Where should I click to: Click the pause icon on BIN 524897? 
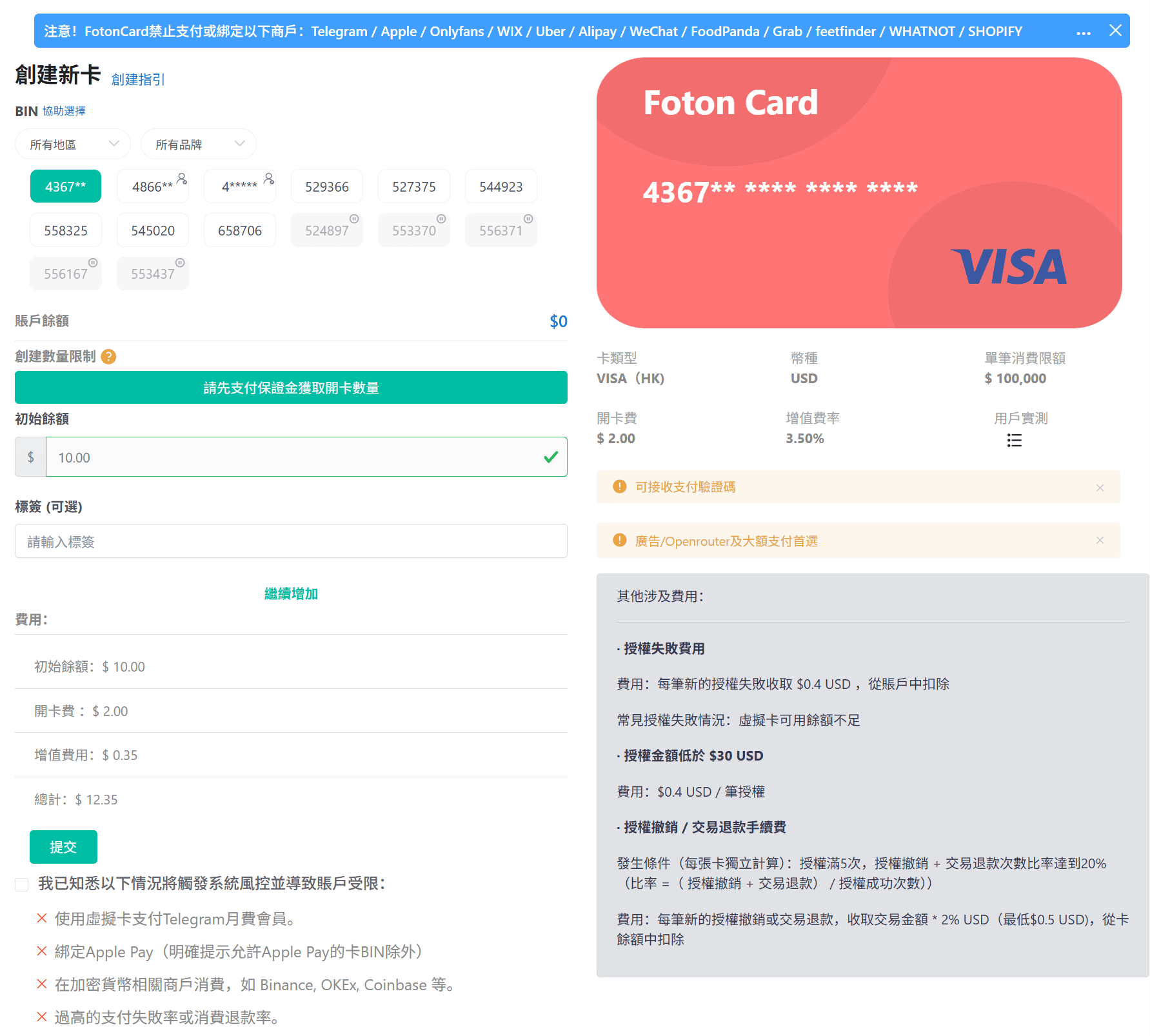(x=354, y=219)
